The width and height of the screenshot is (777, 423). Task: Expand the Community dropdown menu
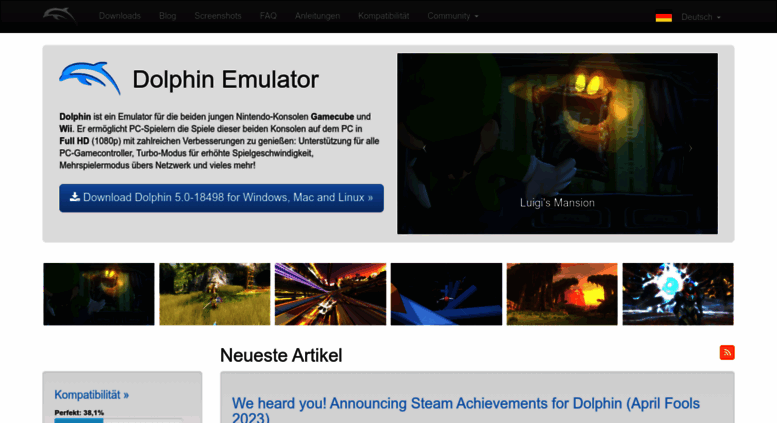453,16
